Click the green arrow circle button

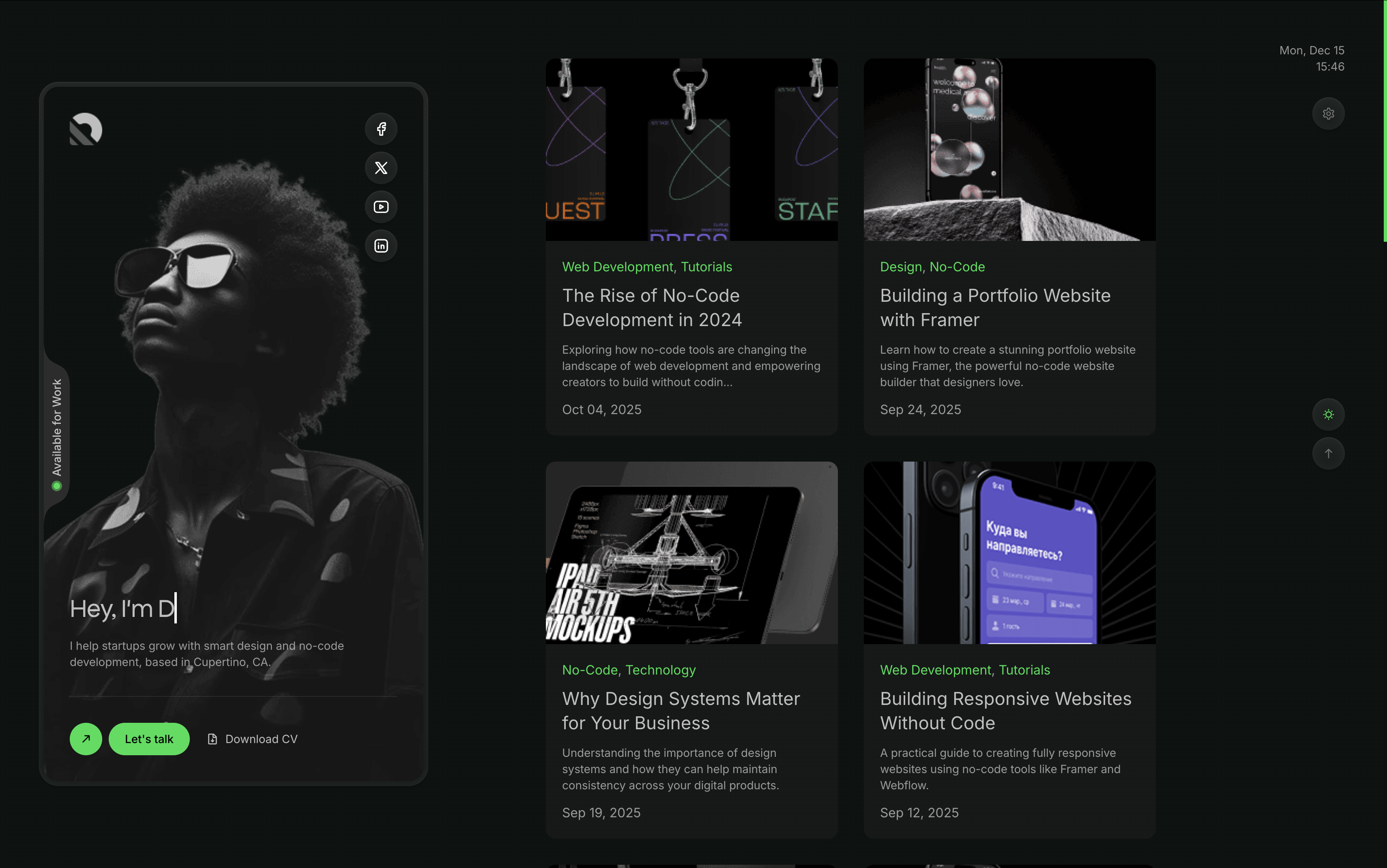click(x=86, y=739)
